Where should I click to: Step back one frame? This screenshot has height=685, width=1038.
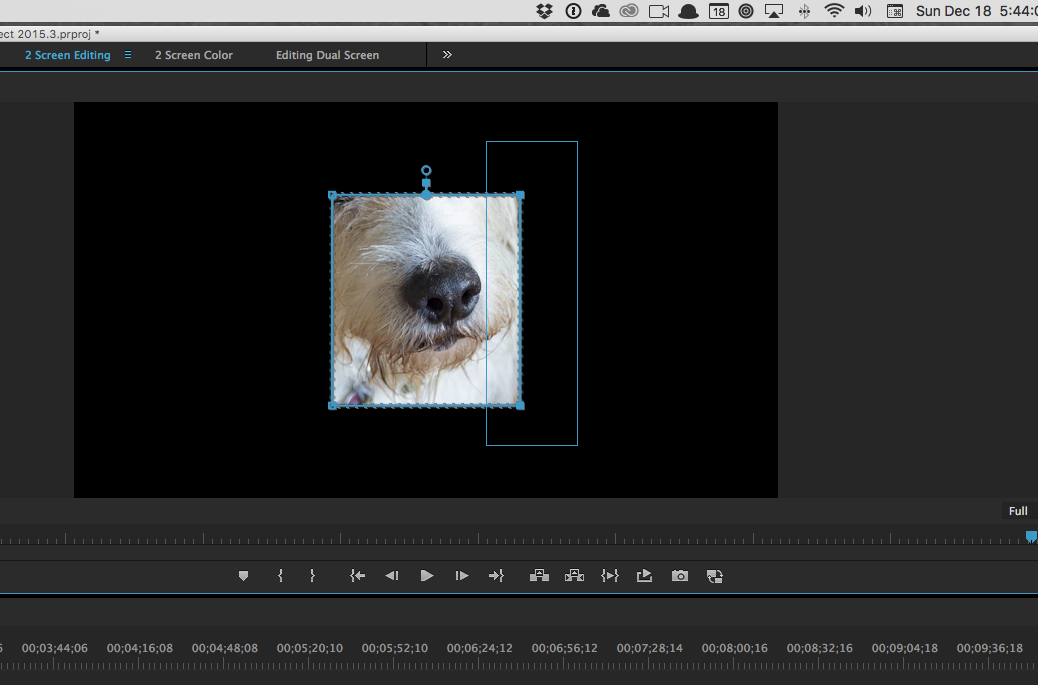click(x=392, y=576)
